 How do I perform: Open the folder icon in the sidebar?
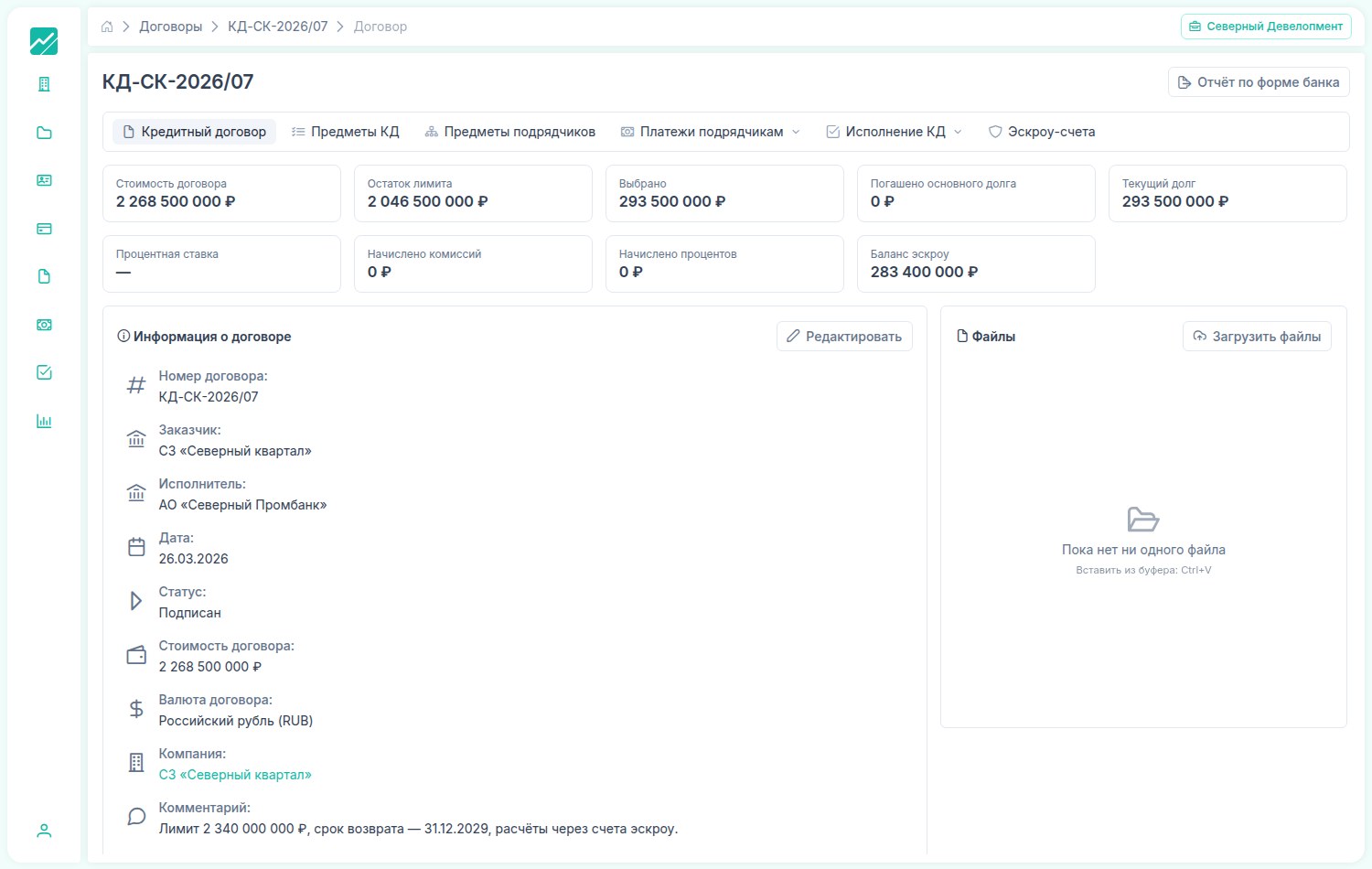44,133
